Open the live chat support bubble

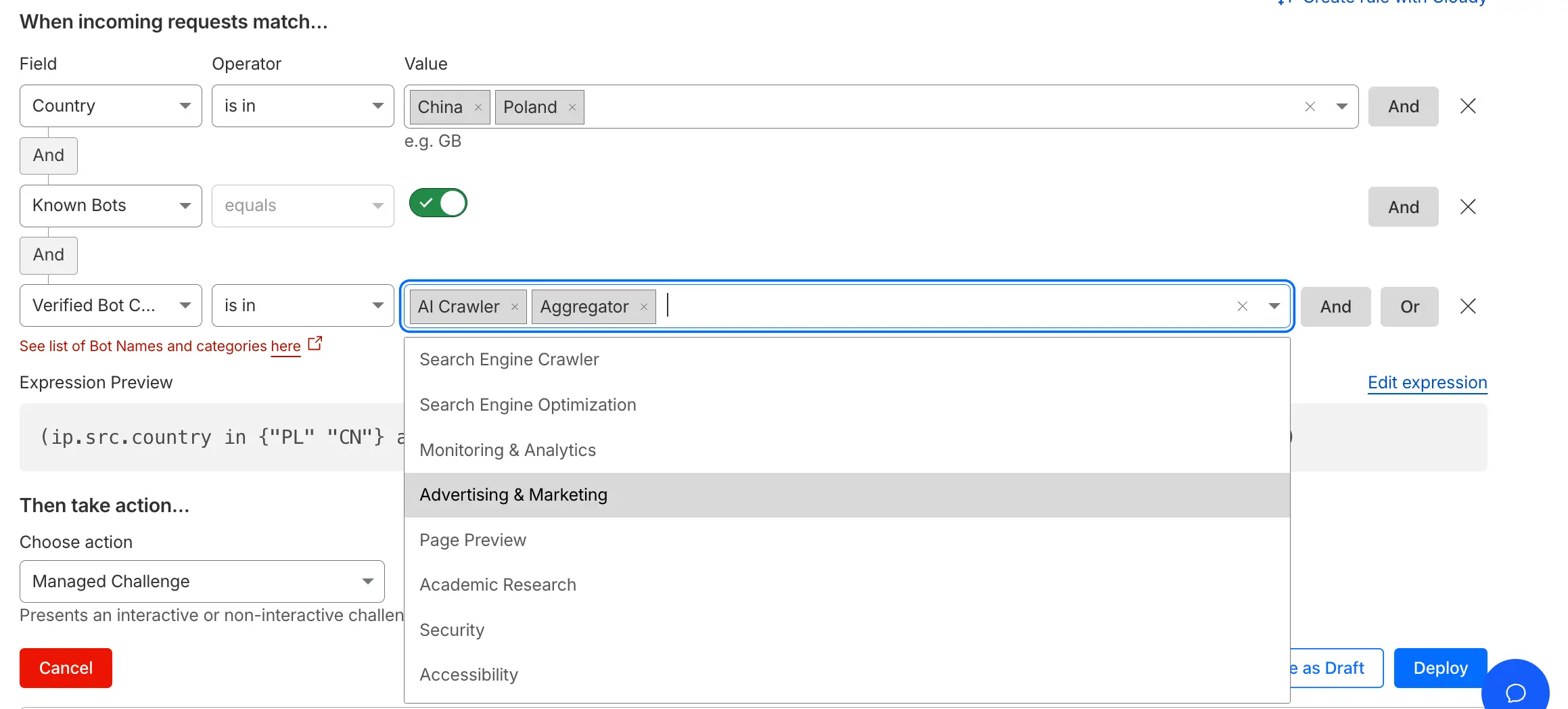(1515, 691)
